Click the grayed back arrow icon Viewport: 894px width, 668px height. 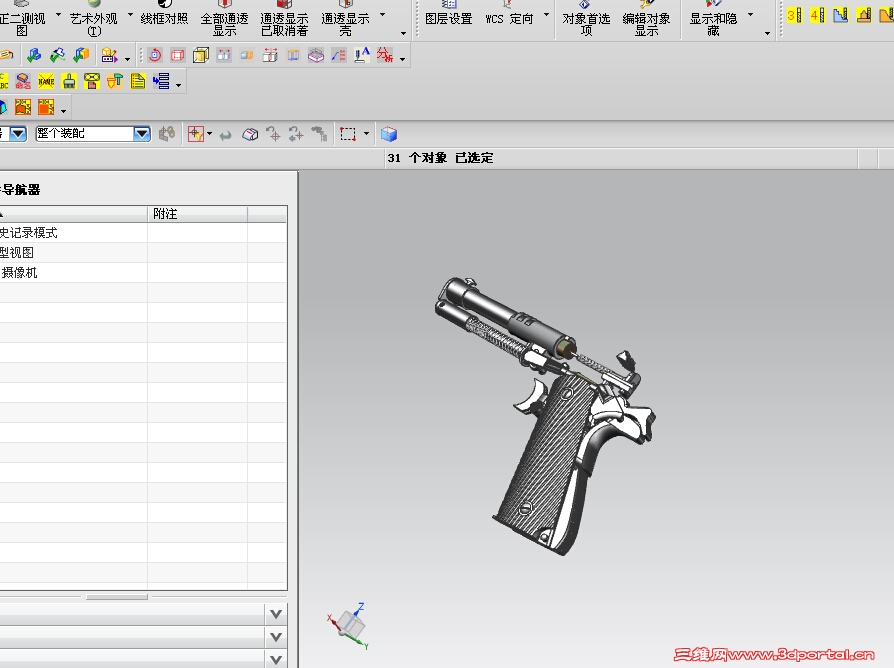(226, 135)
